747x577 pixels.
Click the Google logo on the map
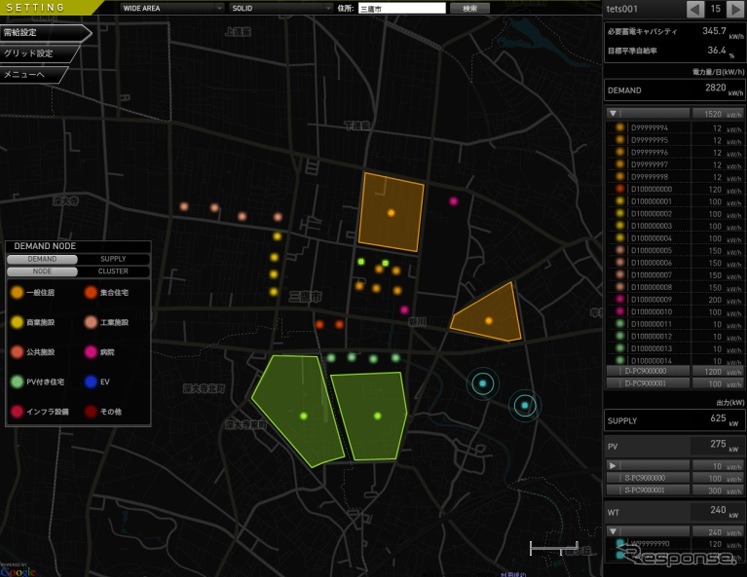(x=18, y=571)
